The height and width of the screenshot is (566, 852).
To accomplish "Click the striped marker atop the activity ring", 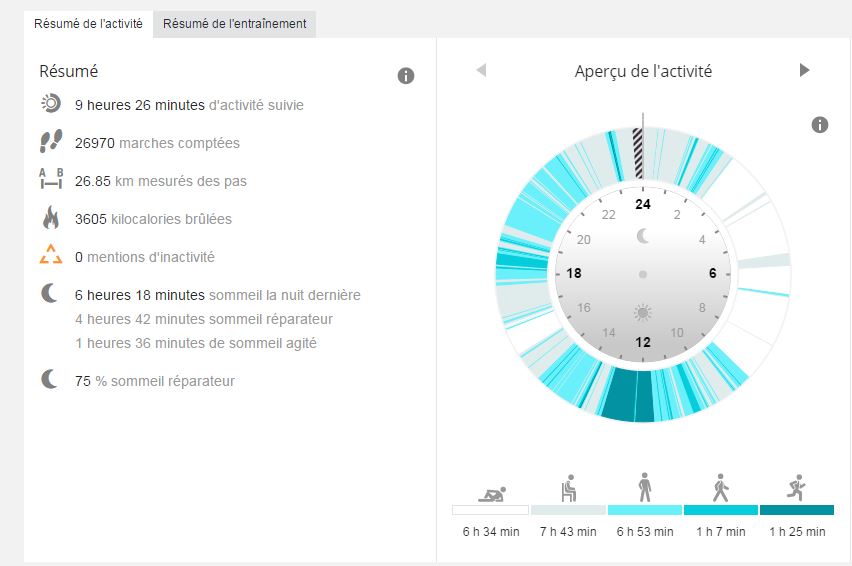I will pyautogui.click(x=638, y=154).
